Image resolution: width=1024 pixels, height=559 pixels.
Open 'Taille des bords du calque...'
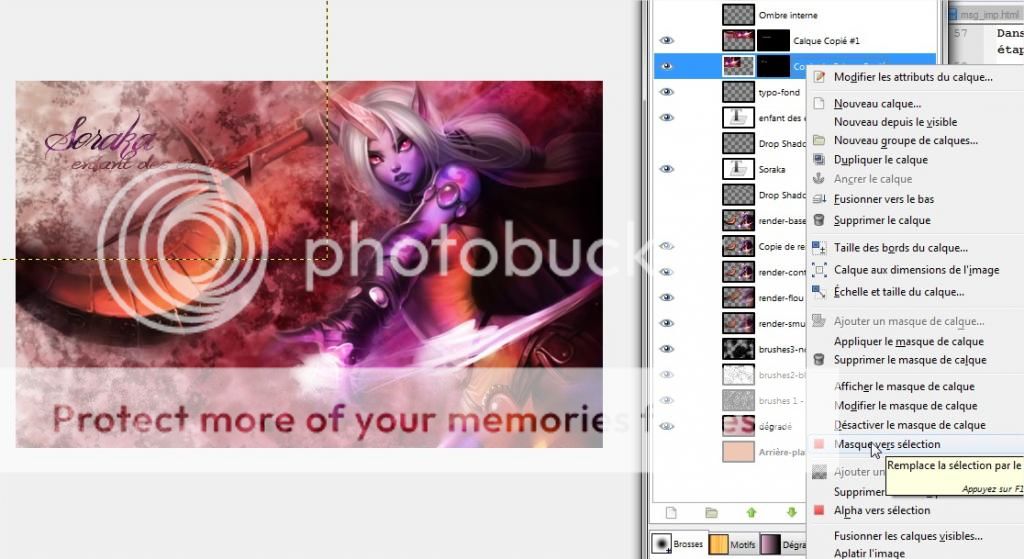pos(901,248)
